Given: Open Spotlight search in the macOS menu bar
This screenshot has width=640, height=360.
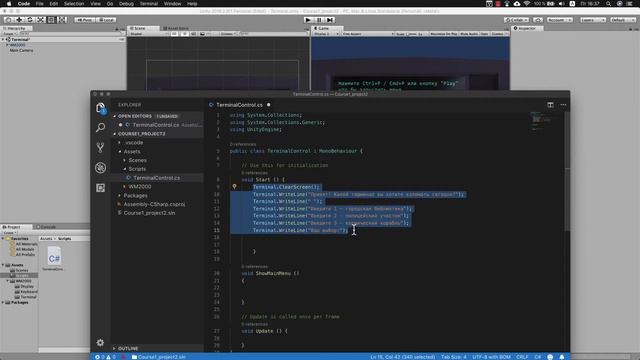Looking at the screenshot, I should [608, 4].
